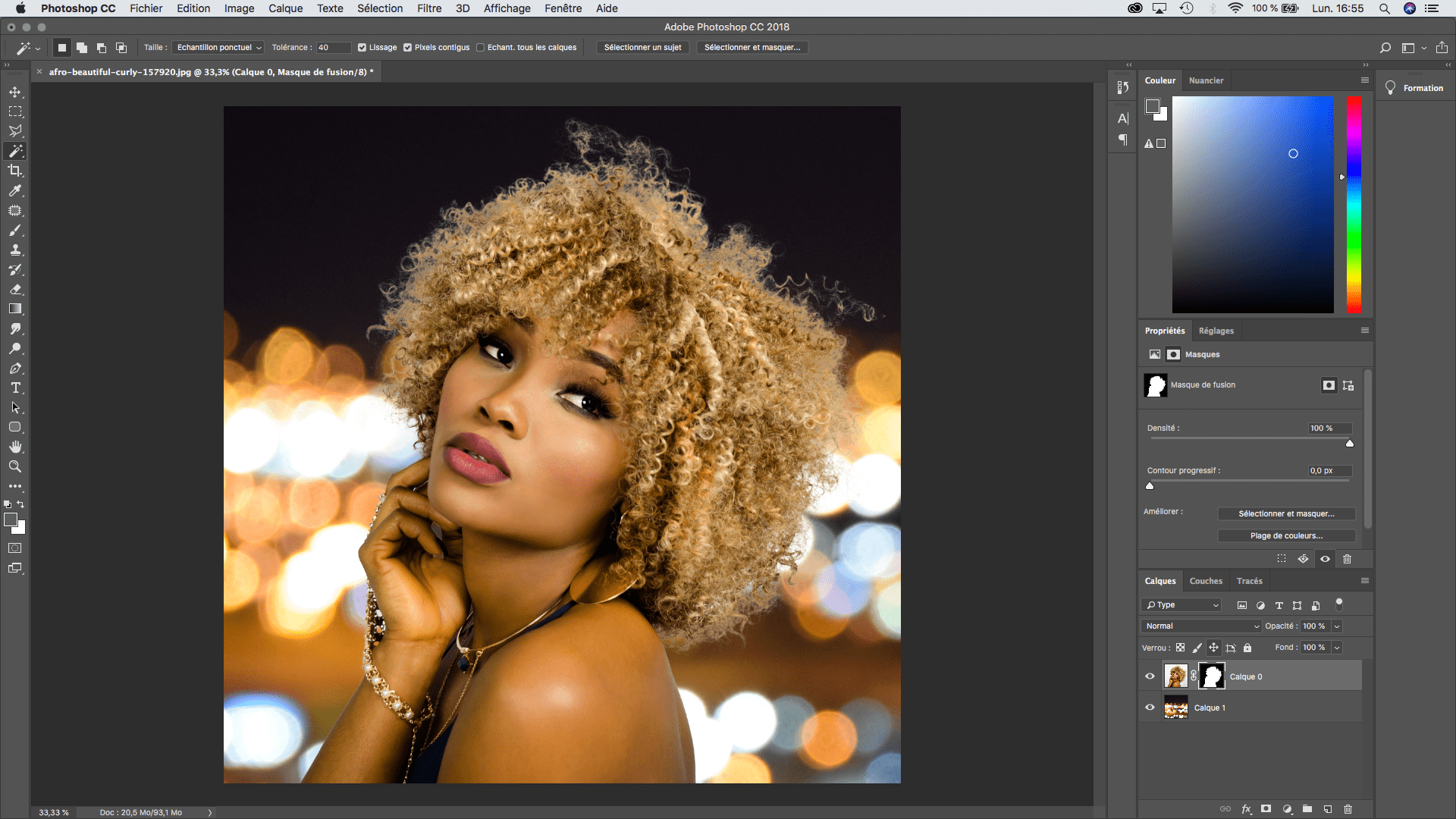The width and height of the screenshot is (1456, 819).
Task: Disable the Lissage checkbox
Action: coord(362,47)
